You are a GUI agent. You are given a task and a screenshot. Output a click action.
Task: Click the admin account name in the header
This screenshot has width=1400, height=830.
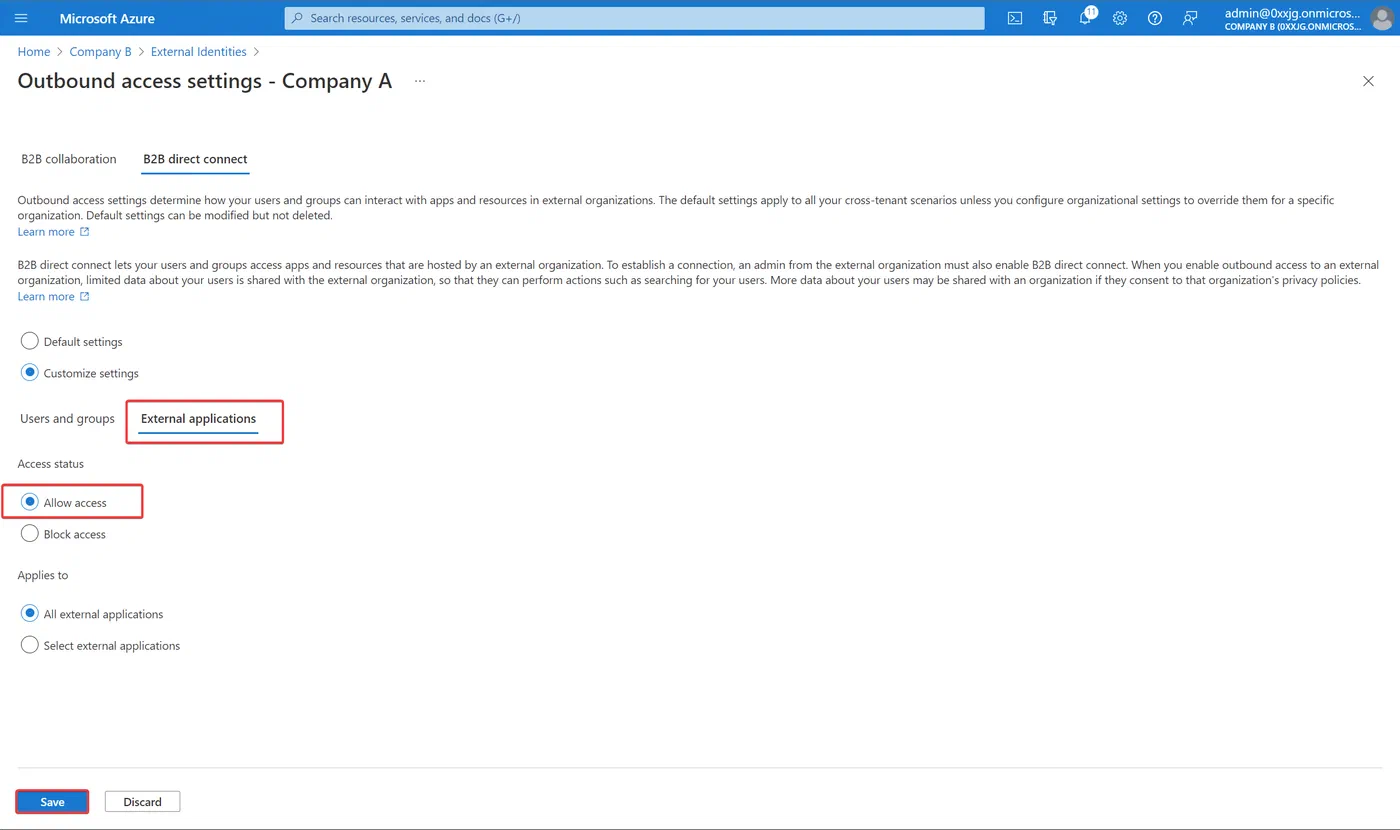pos(1292,13)
